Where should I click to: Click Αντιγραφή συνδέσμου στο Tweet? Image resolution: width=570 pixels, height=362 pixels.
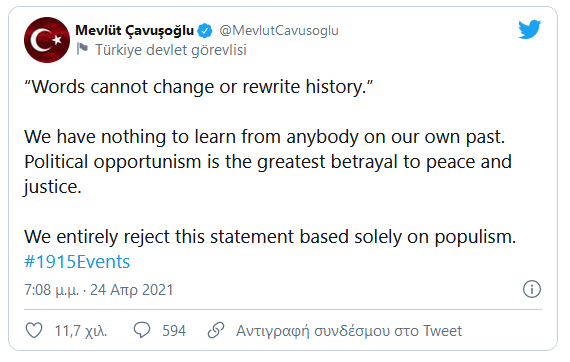tap(349, 331)
